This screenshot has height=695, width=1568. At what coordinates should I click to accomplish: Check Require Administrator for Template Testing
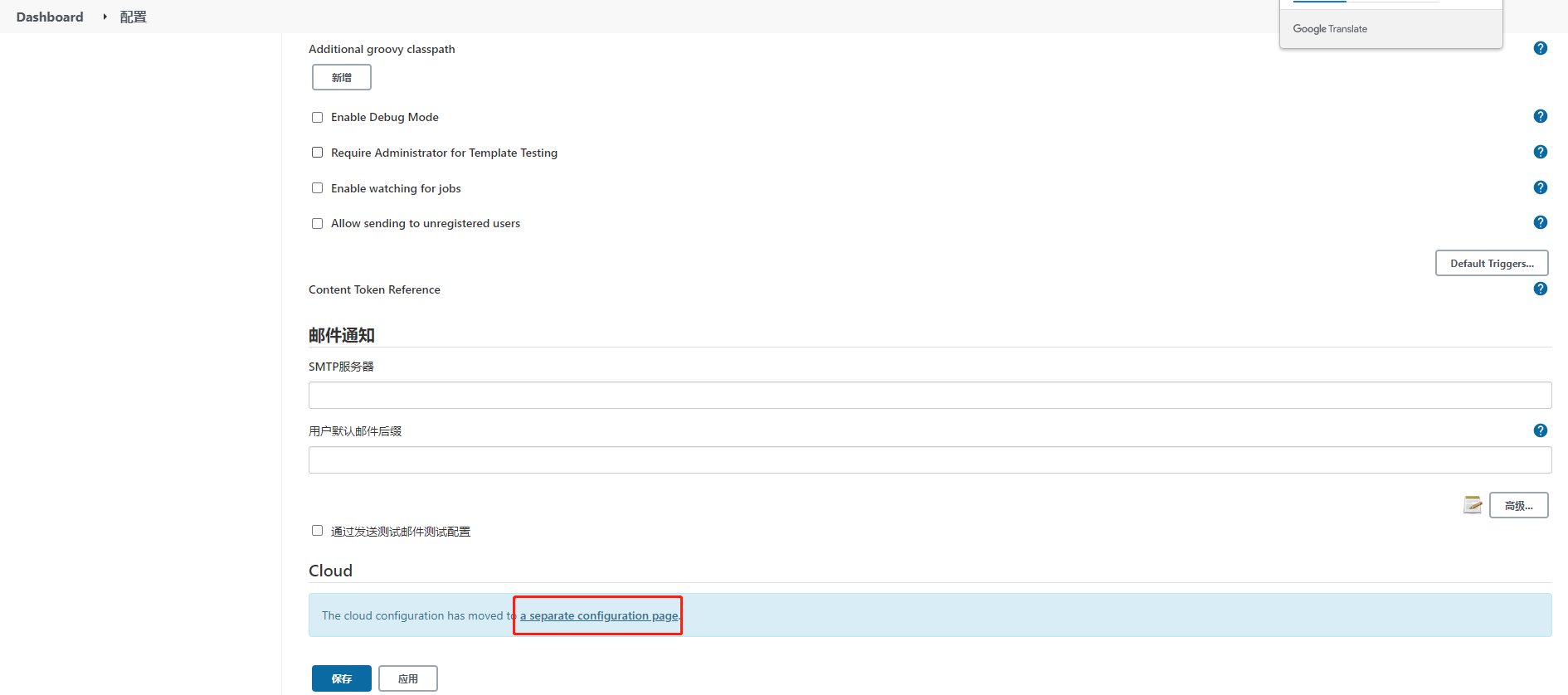point(317,153)
